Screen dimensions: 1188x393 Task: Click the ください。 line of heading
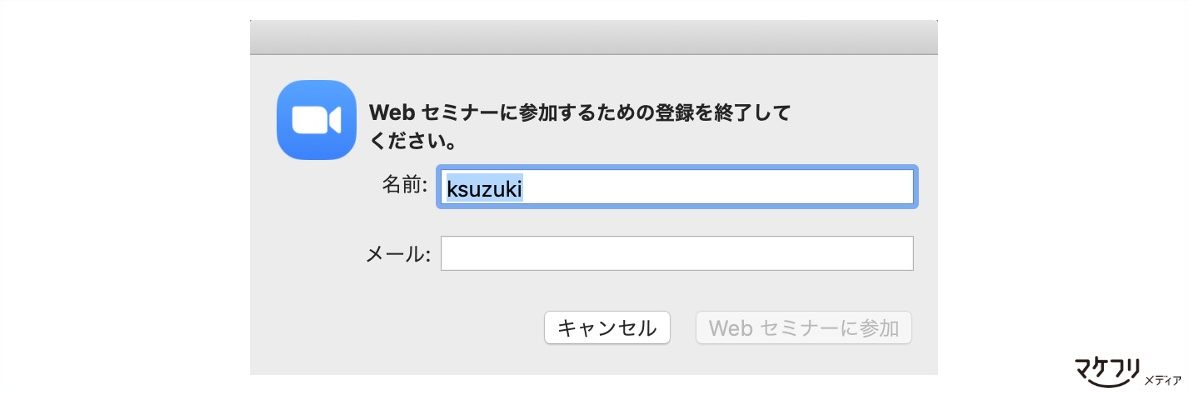[412, 141]
